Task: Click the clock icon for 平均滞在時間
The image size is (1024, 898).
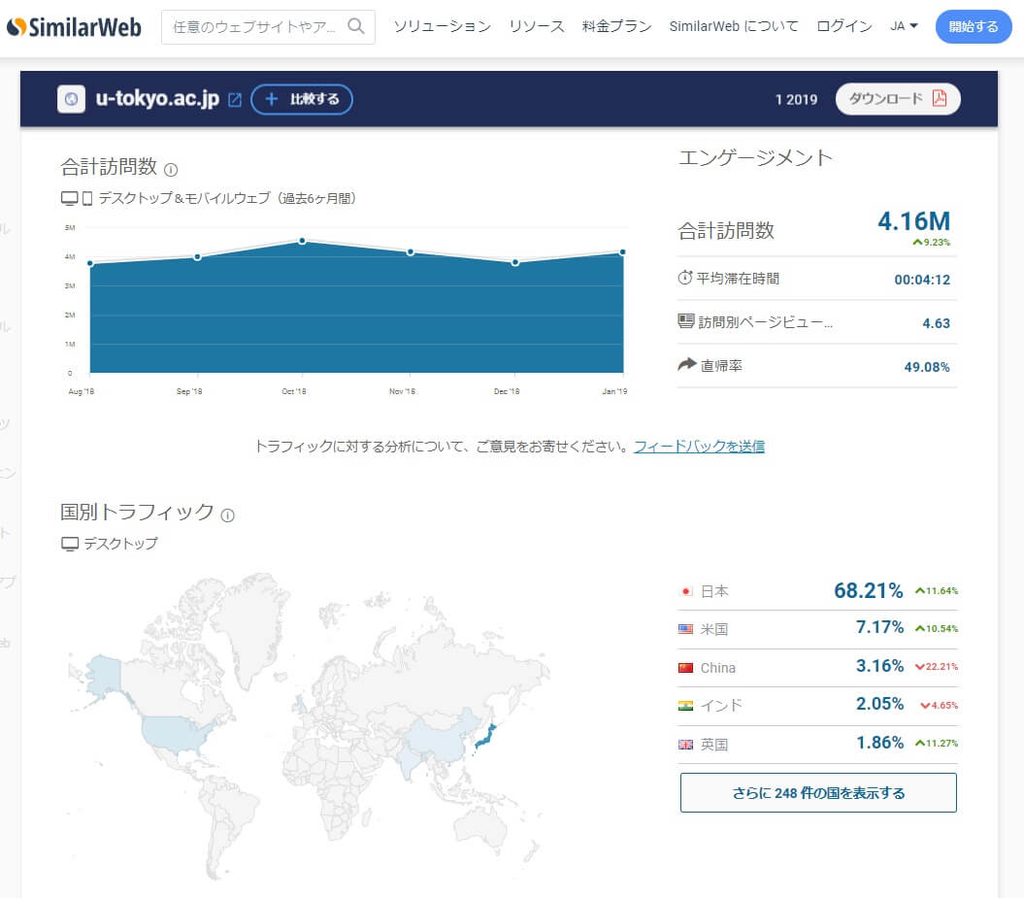Action: click(x=684, y=278)
